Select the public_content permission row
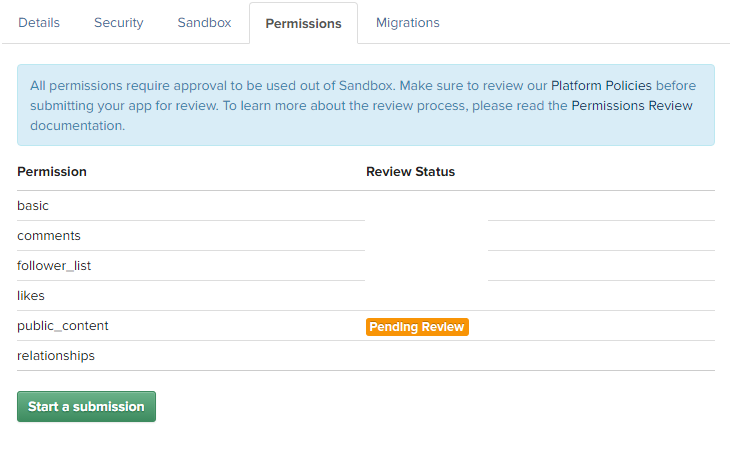 (x=366, y=326)
